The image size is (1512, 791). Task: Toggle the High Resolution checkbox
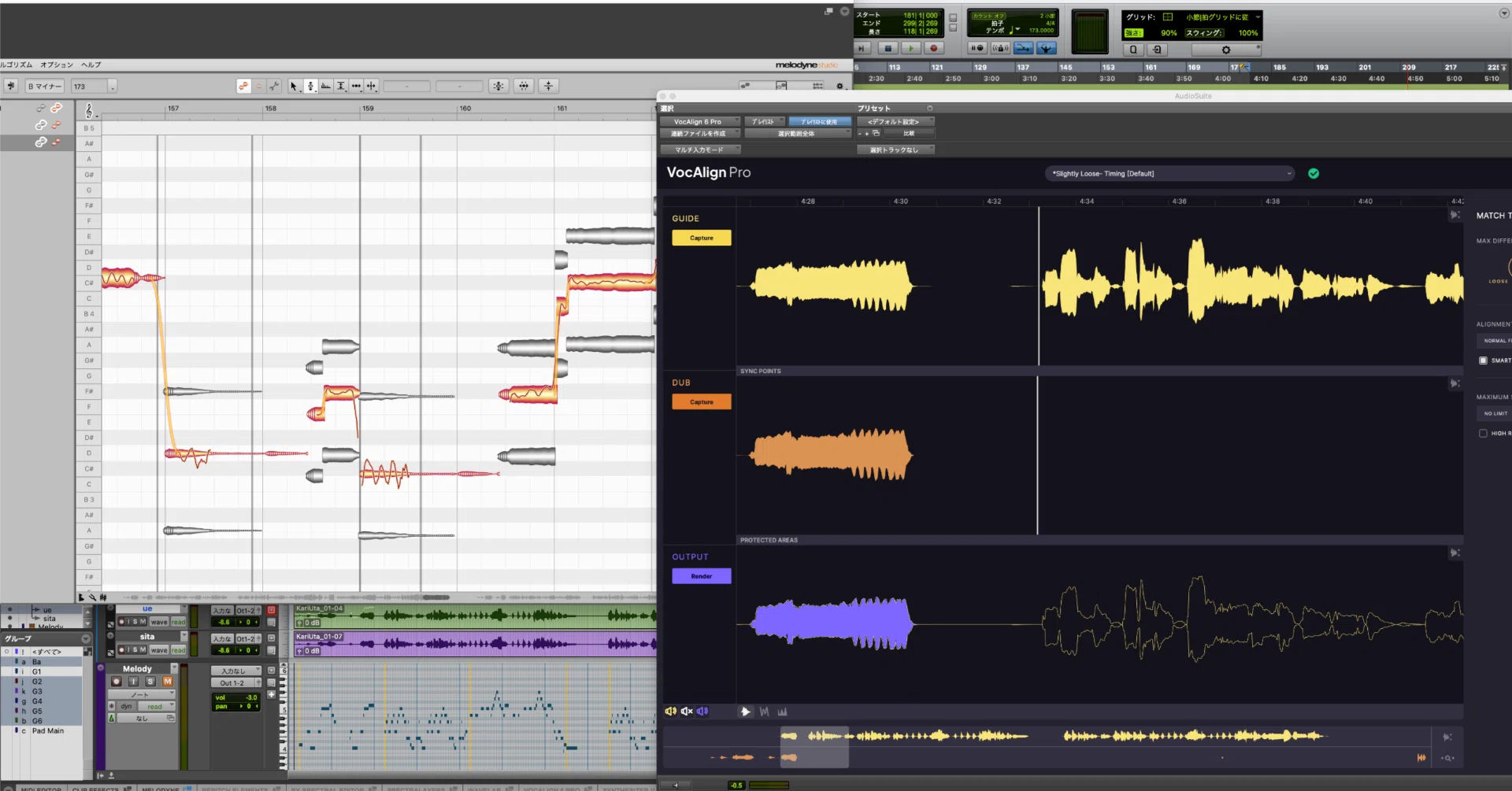tap(1483, 434)
